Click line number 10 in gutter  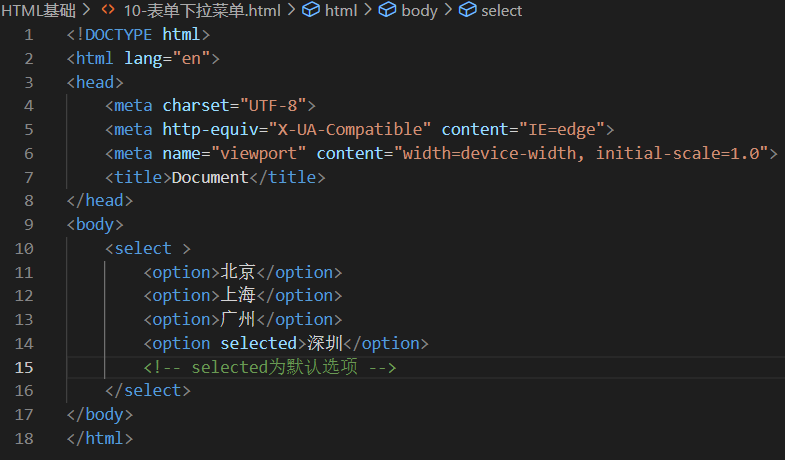coord(25,248)
